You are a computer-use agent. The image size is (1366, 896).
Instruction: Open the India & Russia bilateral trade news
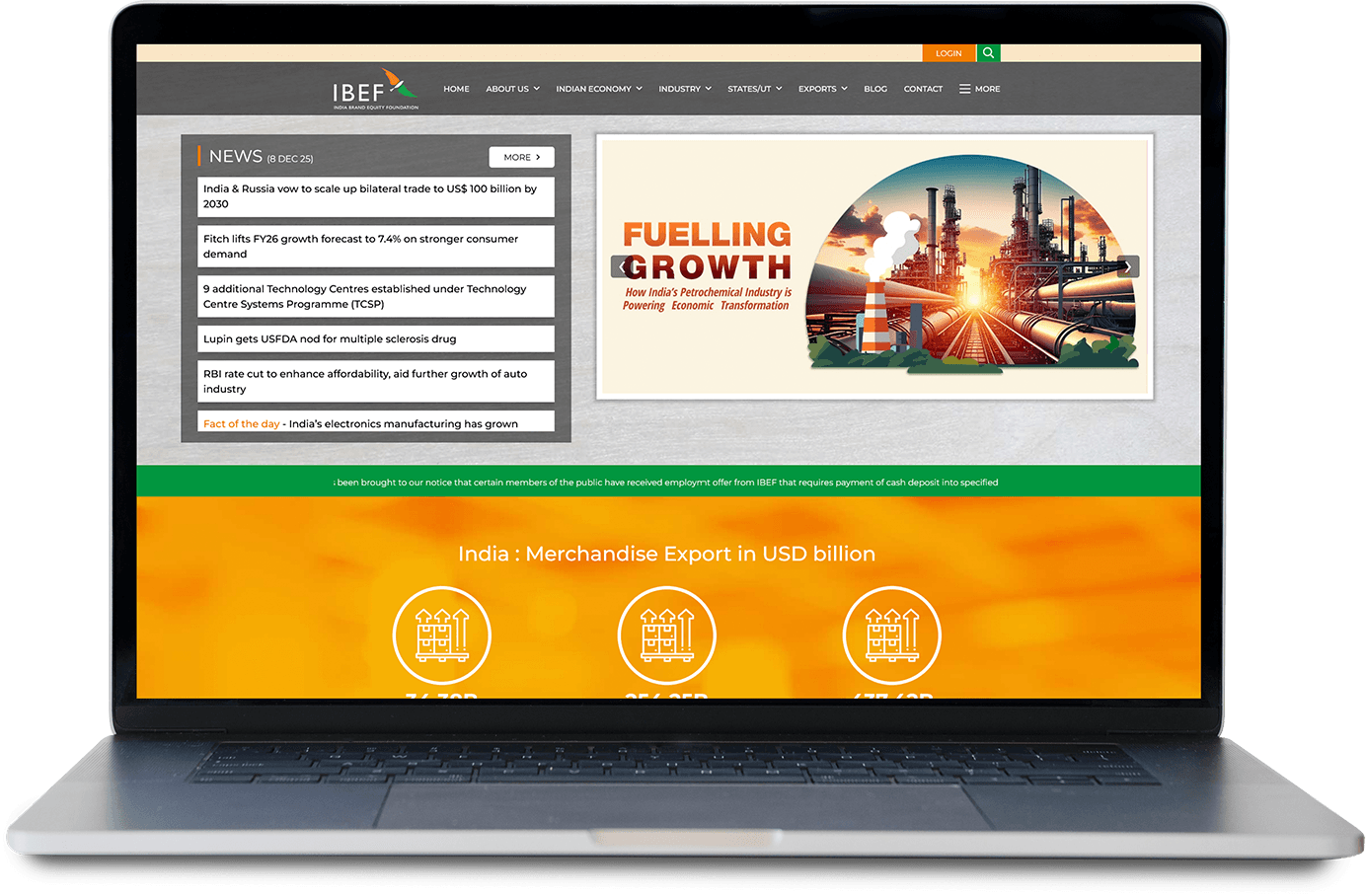click(x=376, y=196)
